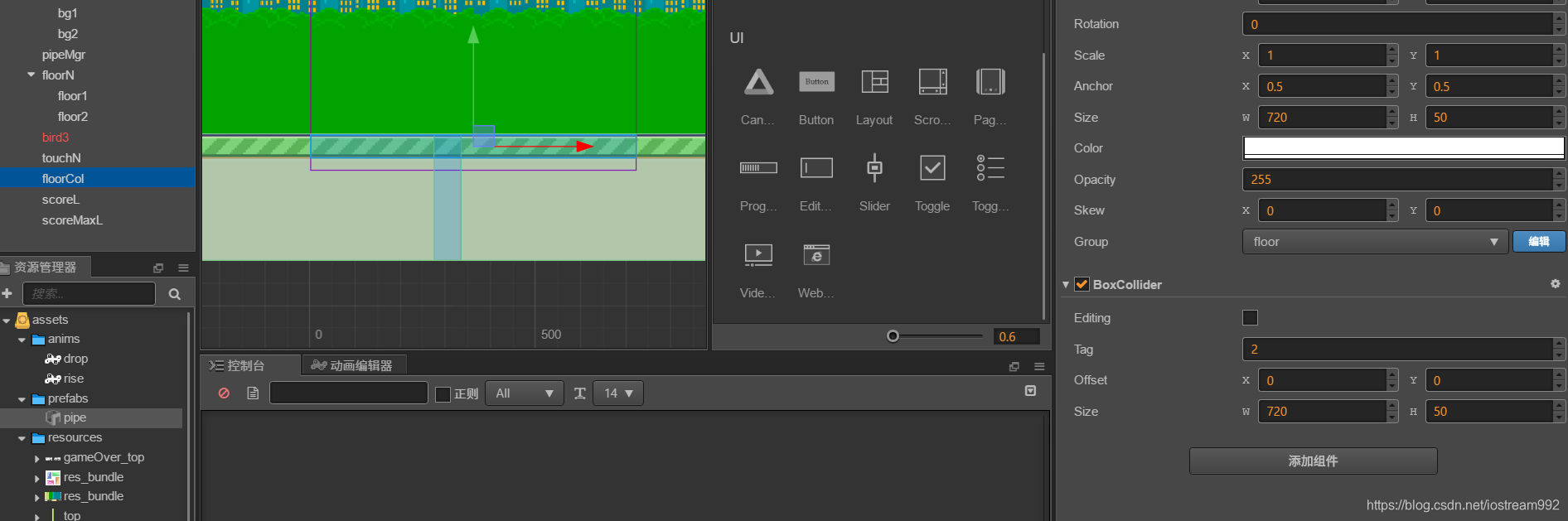Toggle the regex (正则) checkbox in console
Viewport: 1568px width, 521px height.
coord(443,394)
